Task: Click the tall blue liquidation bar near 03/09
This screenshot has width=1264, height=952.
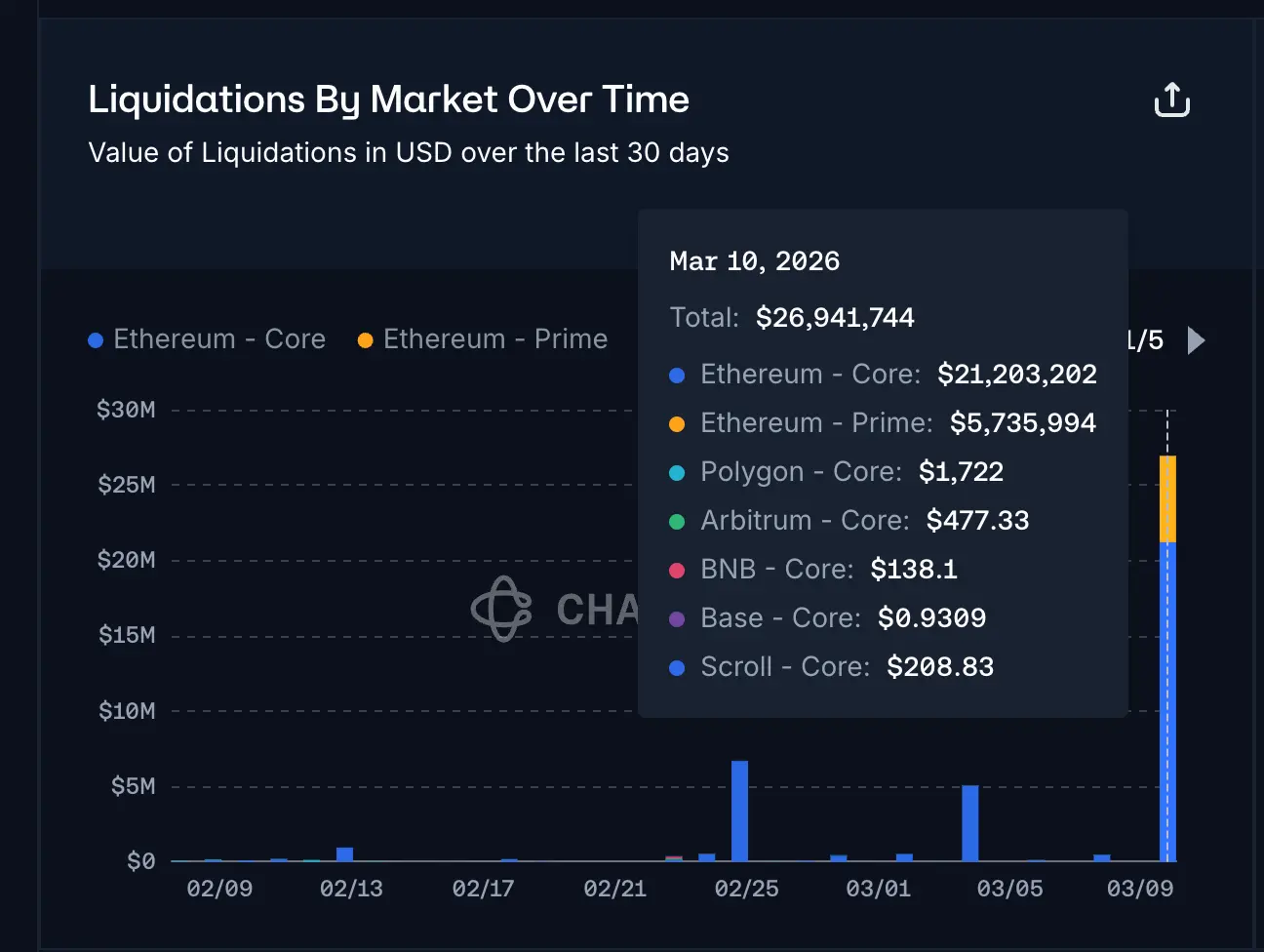Action: point(1168,702)
